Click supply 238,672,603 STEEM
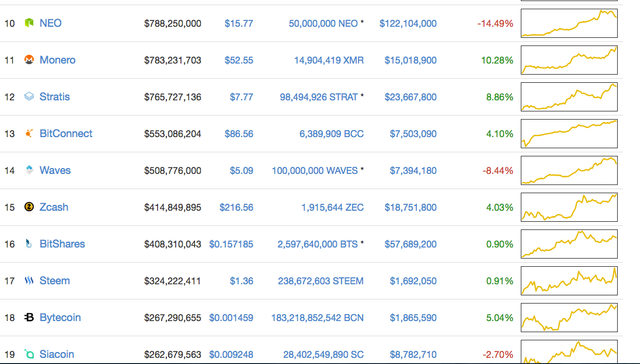The image size is (640, 364). click(x=321, y=281)
